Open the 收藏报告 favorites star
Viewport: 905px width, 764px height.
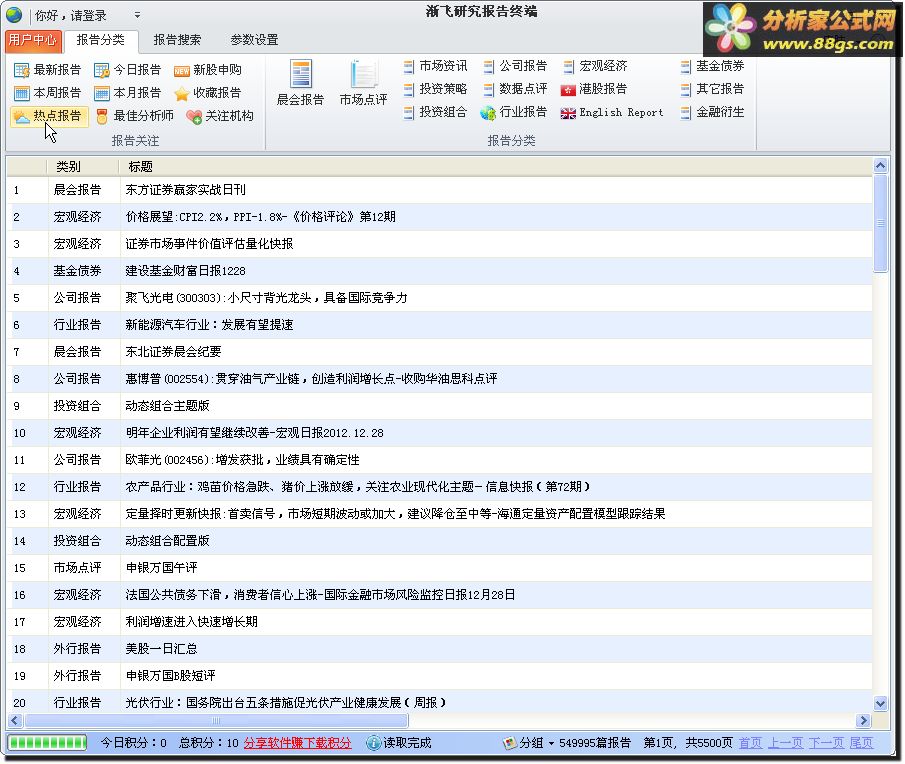click(208, 93)
